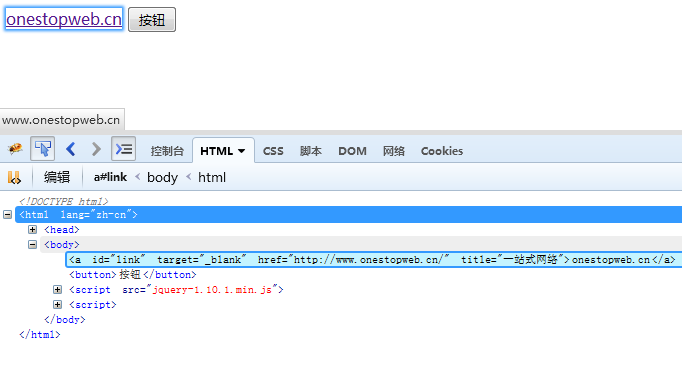Select html in the breadcrumb path
This screenshot has height=387, width=682.
[212, 177]
